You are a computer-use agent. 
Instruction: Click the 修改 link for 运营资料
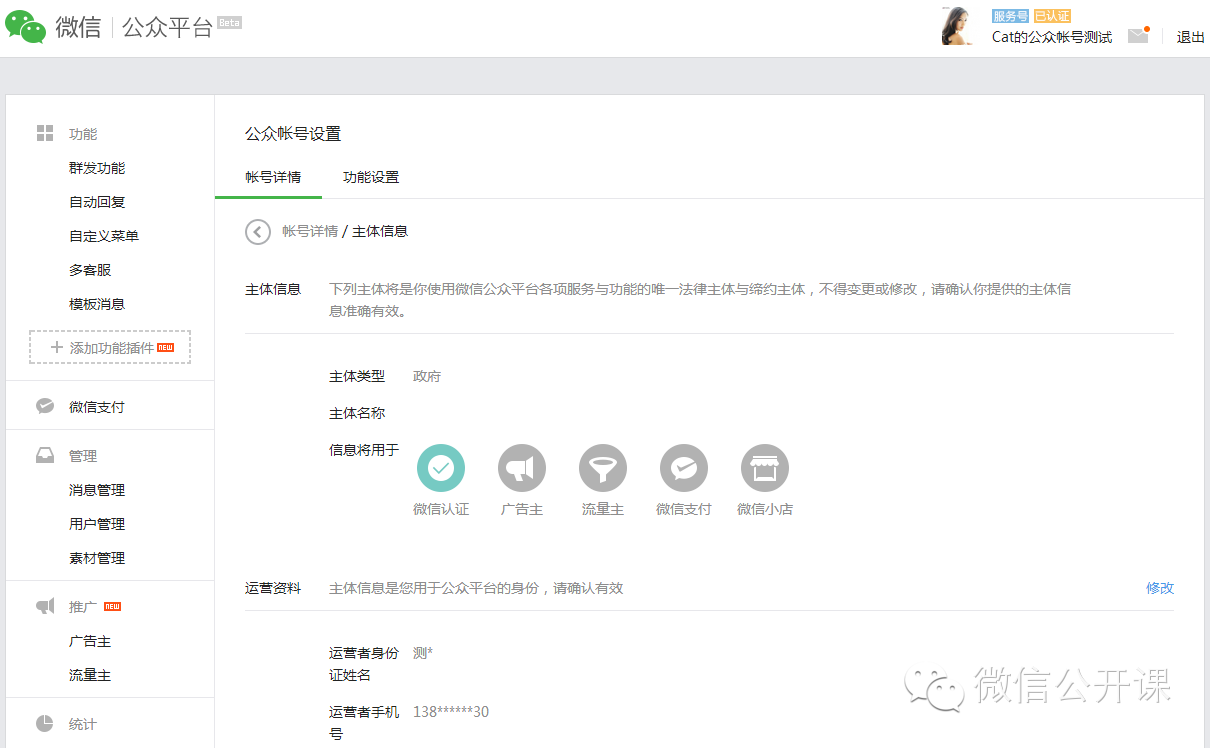tap(1160, 588)
